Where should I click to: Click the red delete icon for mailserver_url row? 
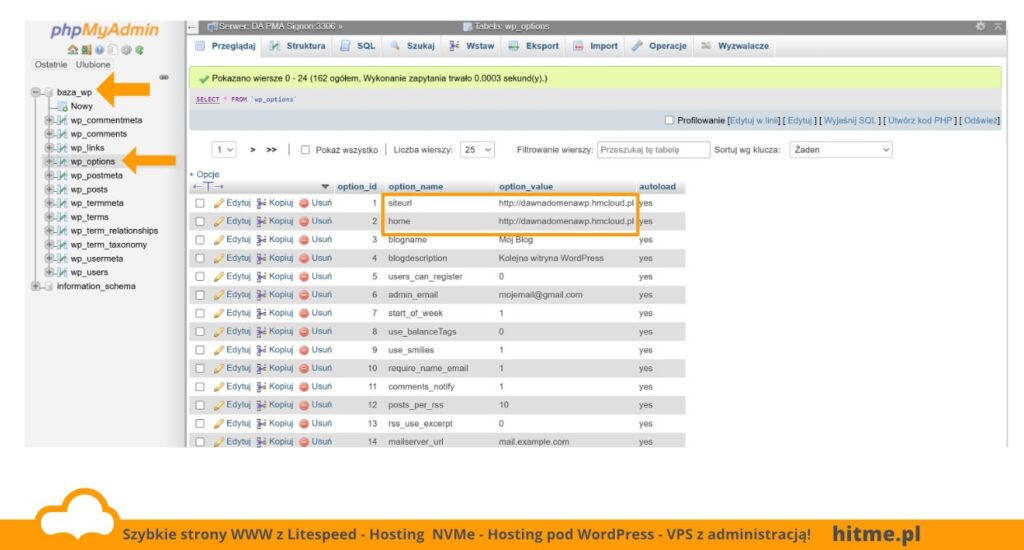(x=304, y=442)
